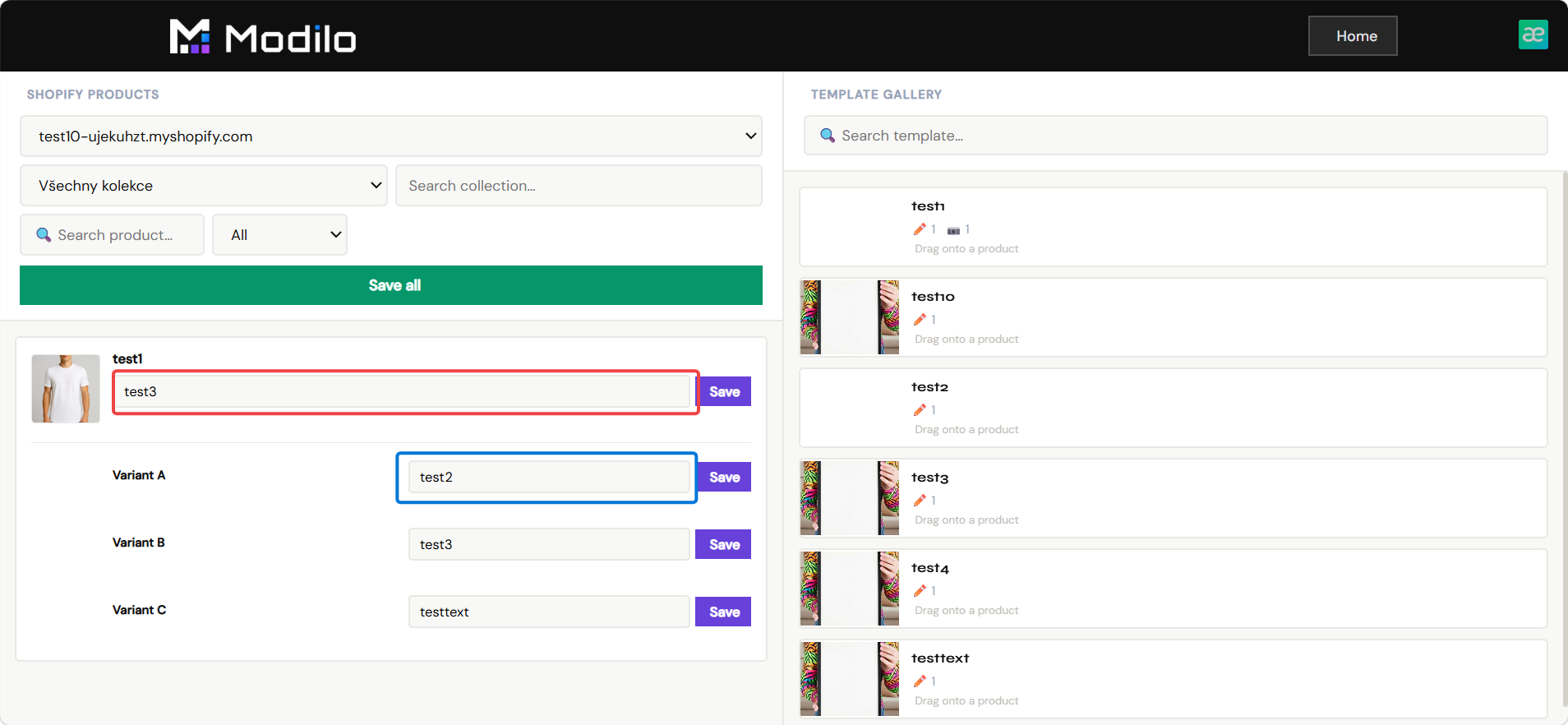This screenshot has width=1568, height=725.
Task: Open the green user avatar icon
Action: coord(1533,35)
